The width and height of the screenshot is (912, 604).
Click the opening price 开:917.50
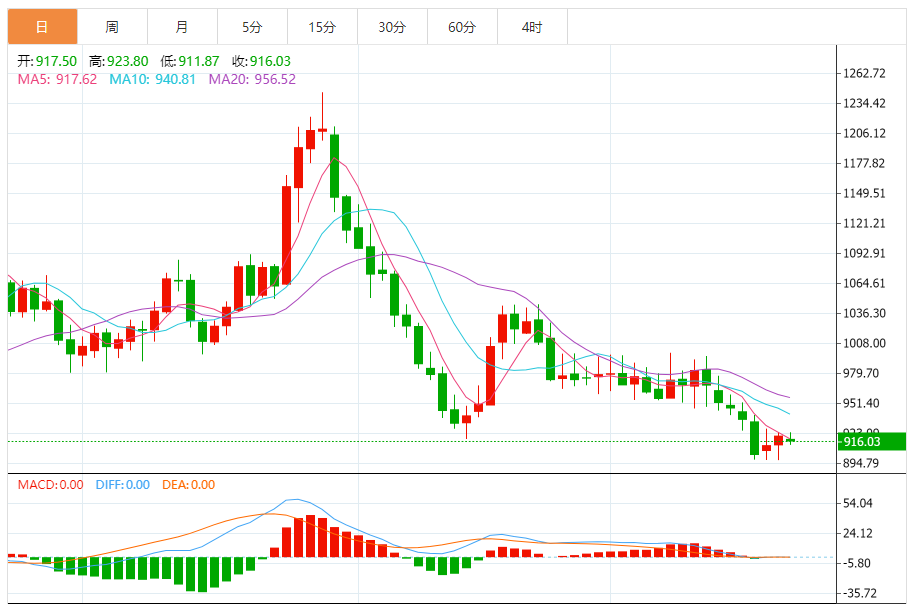point(47,61)
